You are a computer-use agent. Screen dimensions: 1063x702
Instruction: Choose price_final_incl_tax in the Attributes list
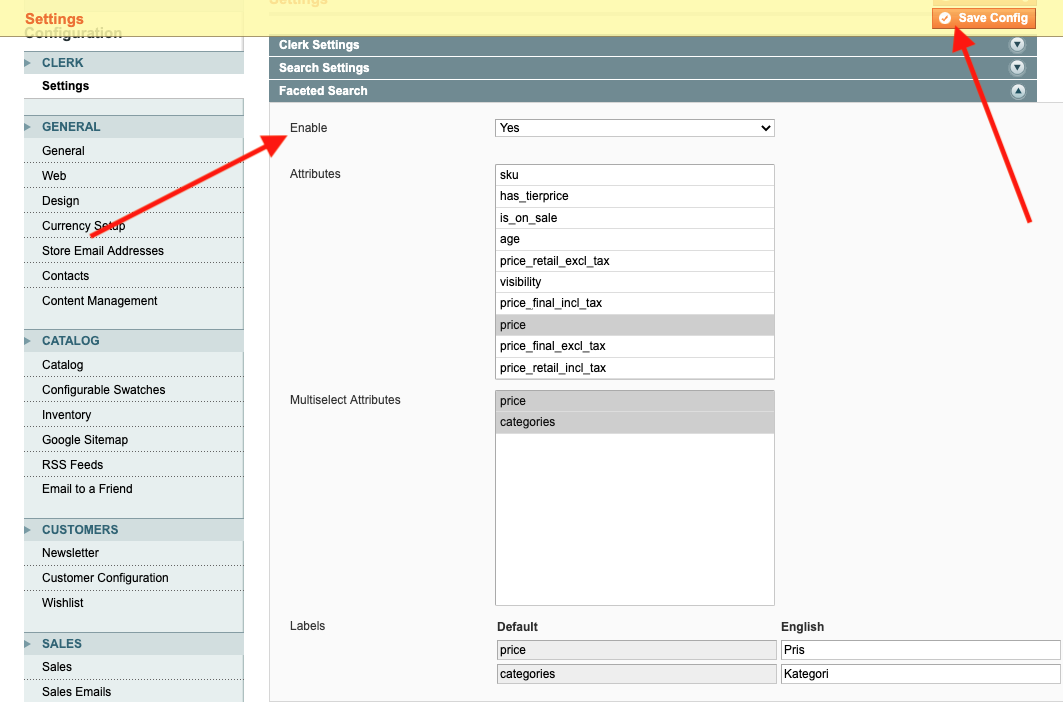click(634, 303)
